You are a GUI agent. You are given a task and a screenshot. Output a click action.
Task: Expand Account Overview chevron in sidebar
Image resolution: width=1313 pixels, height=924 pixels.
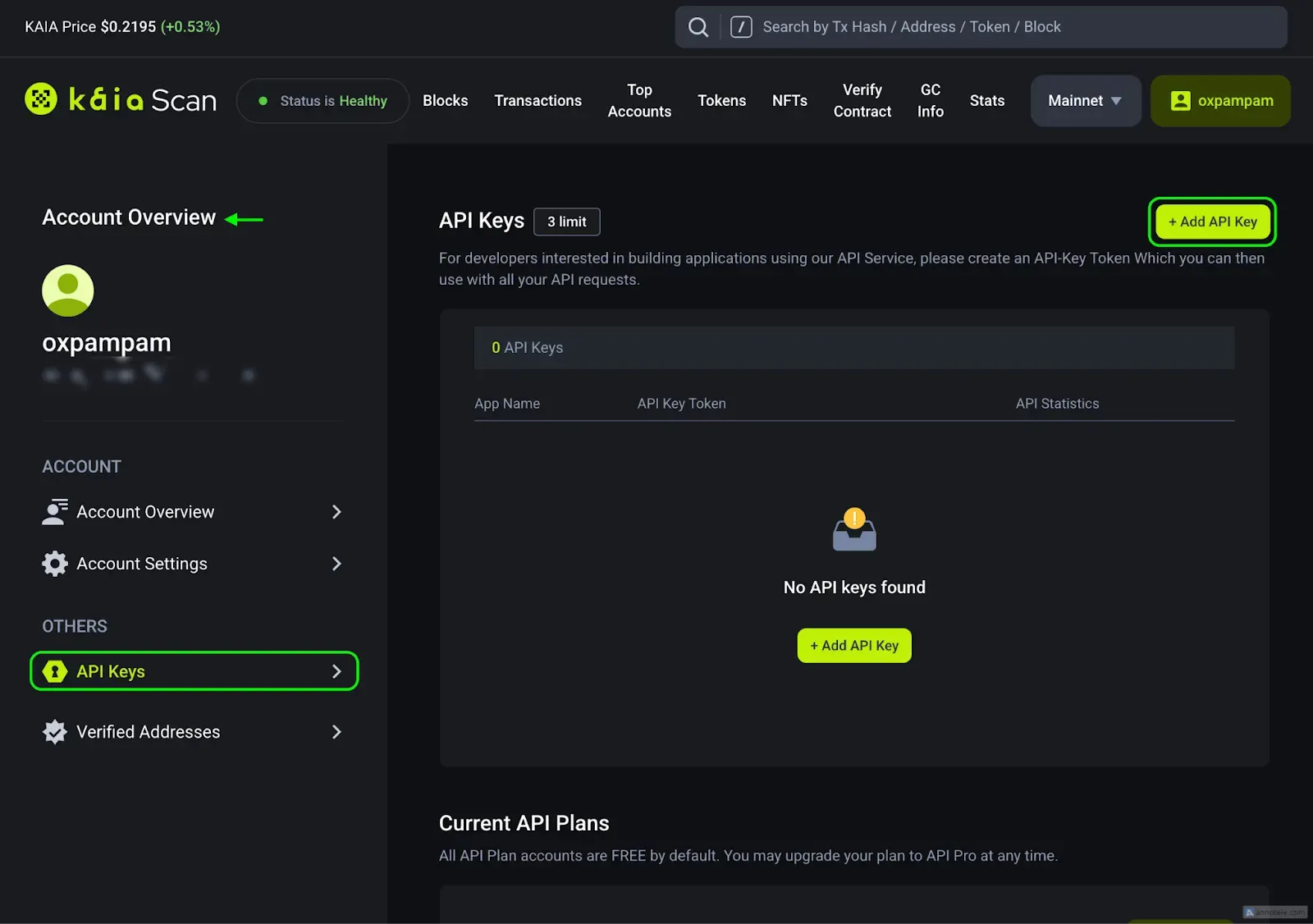tap(336, 512)
